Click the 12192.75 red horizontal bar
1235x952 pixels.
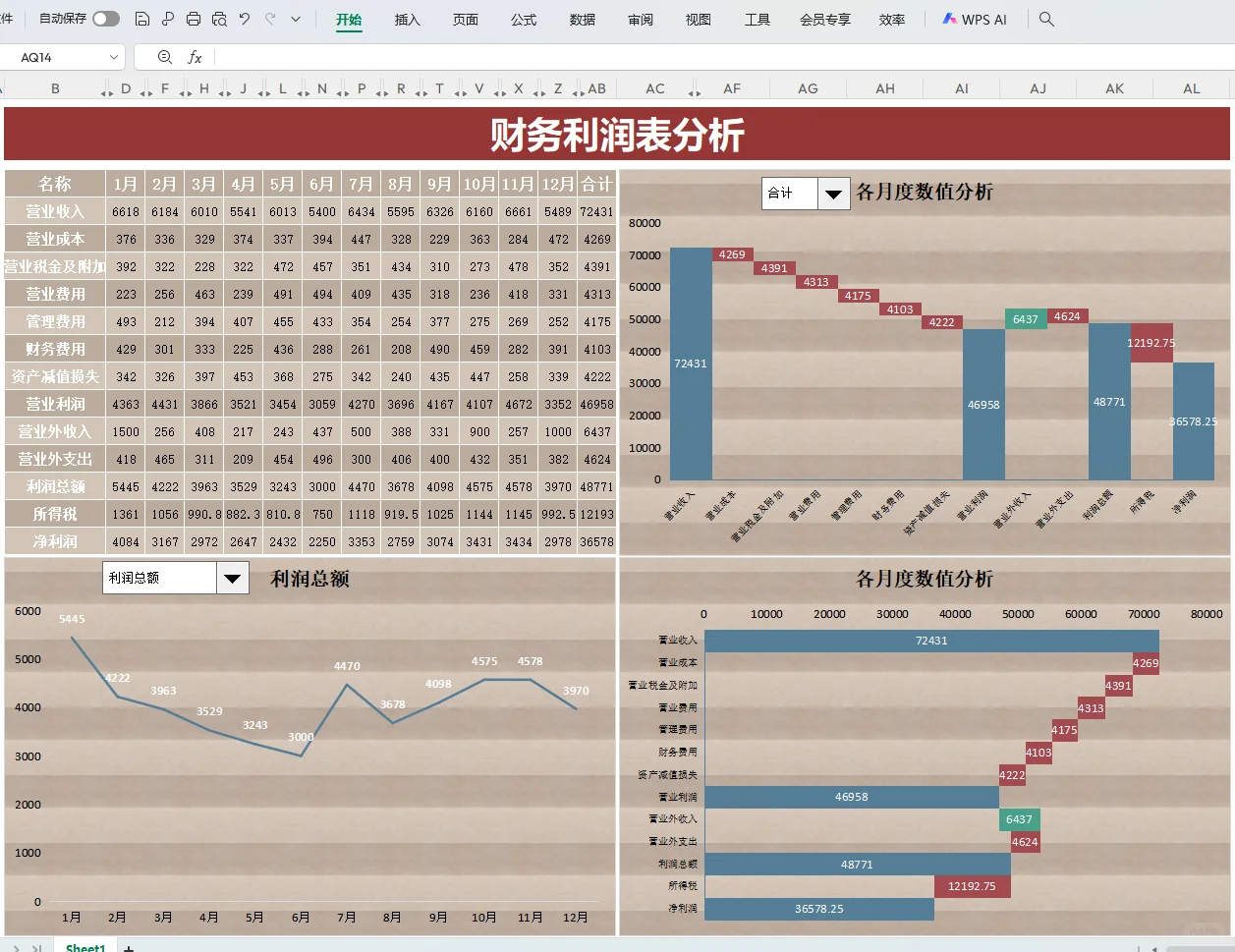coord(972,886)
